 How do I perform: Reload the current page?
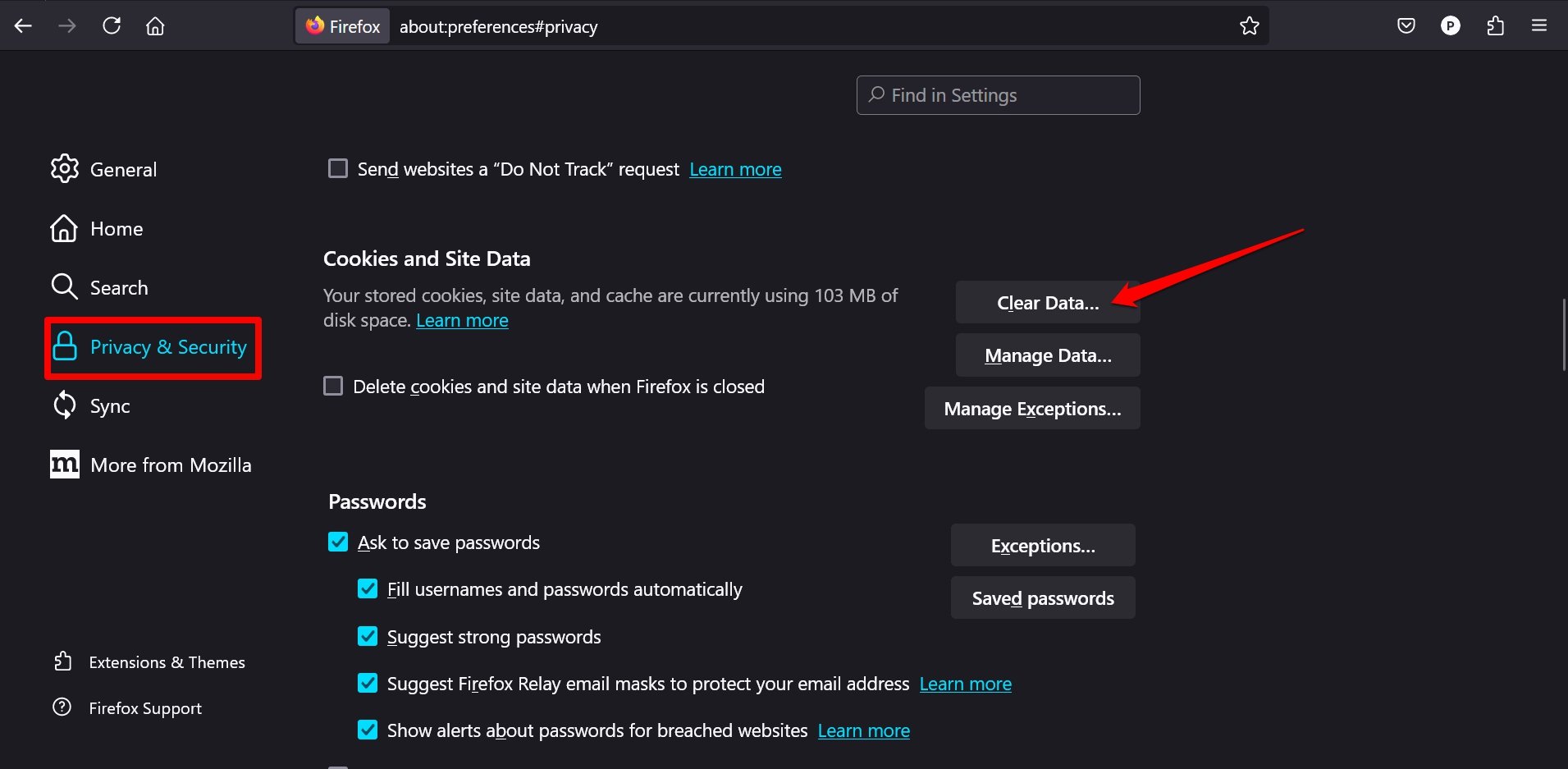pos(112,26)
